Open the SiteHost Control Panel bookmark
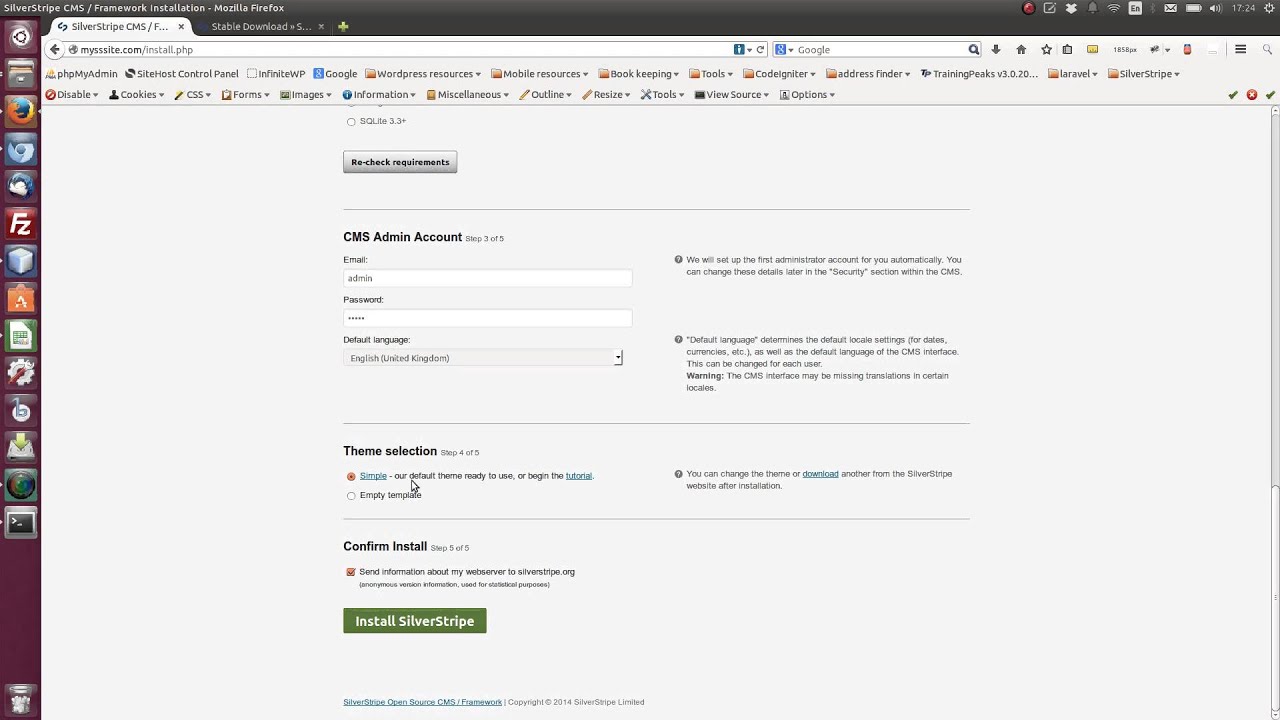Screen dimensions: 1280x720 pos(182,74)
